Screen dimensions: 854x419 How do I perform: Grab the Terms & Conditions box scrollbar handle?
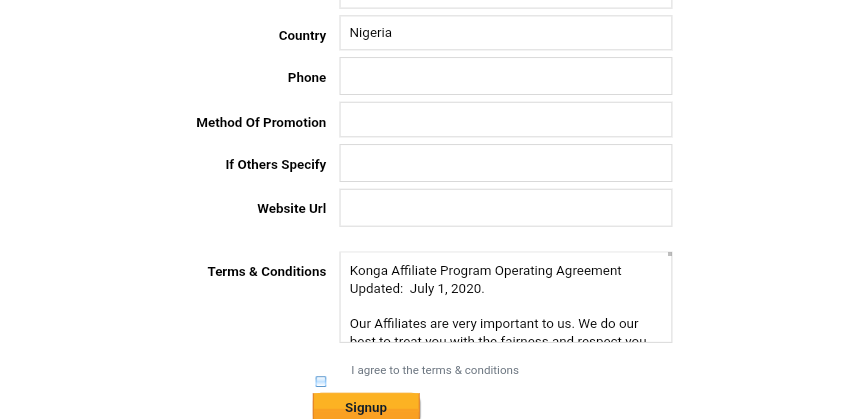point(669,255)
